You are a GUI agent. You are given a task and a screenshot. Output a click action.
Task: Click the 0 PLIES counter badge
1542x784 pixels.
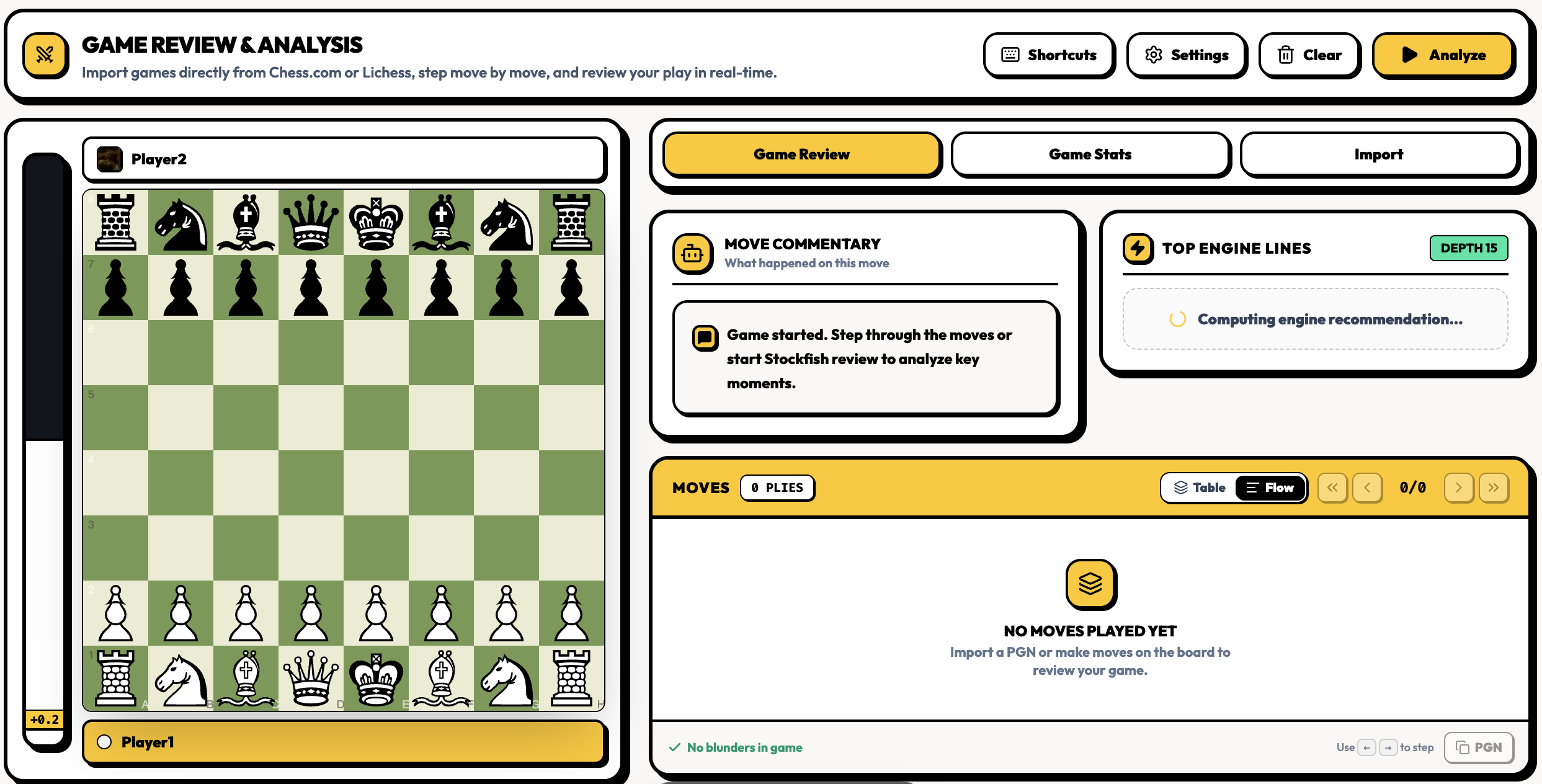pos(777,488)
